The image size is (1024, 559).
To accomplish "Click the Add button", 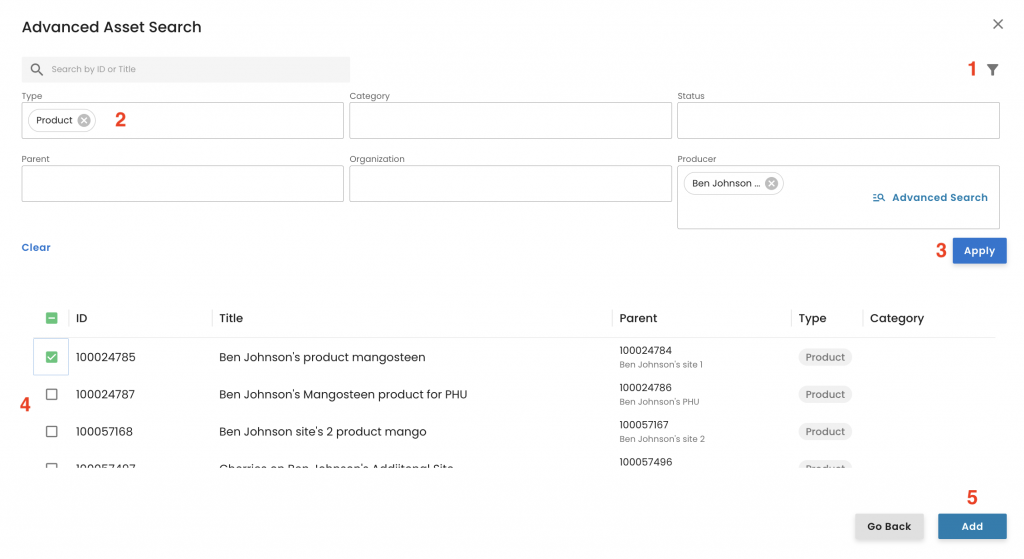I will [x=971, y=526].
